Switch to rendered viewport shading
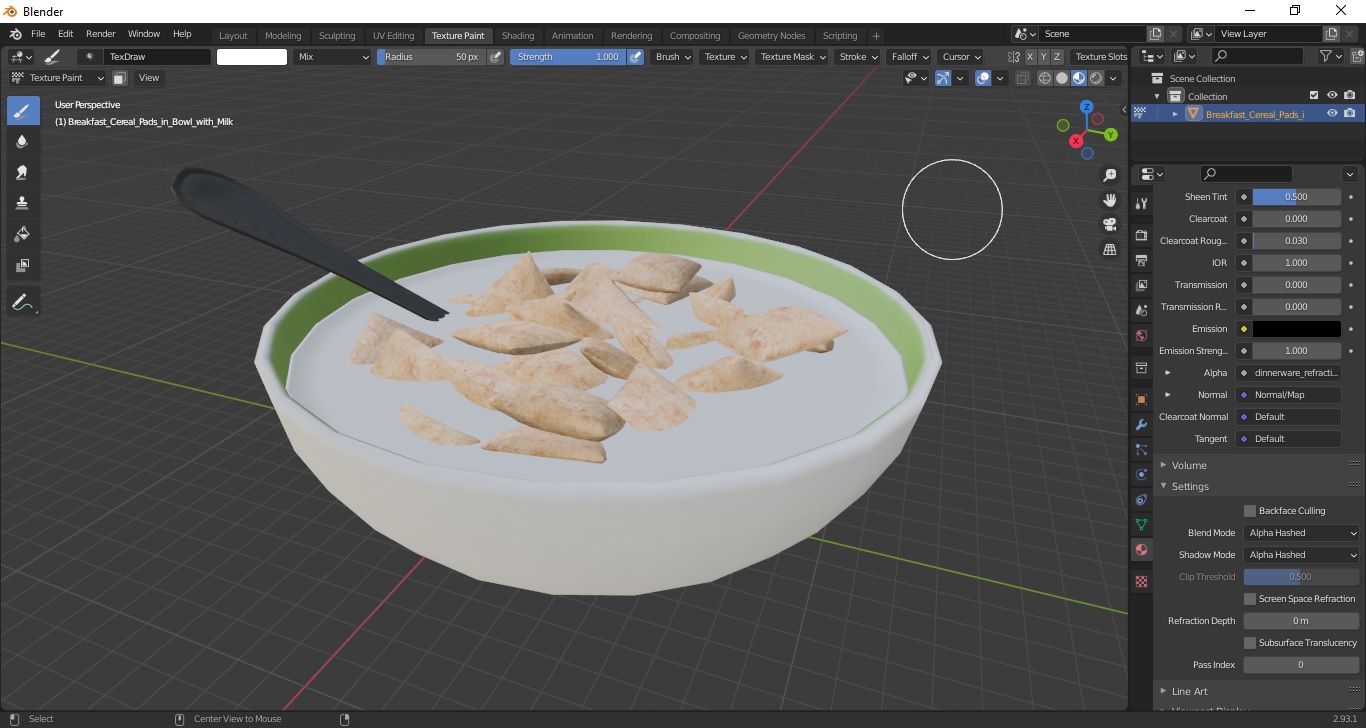The height and width of the screenshot is (728, 1366). [x=1096, y=78]
